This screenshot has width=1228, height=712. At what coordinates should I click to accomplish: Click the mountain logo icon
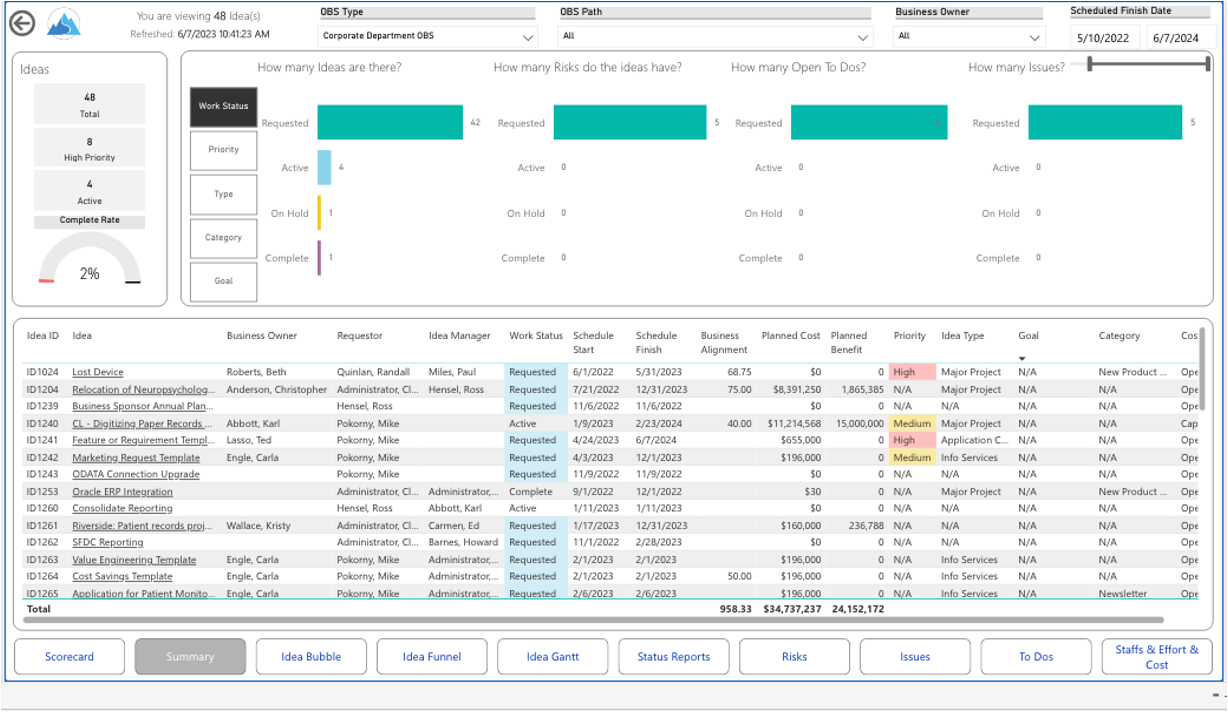coord(63,24)
